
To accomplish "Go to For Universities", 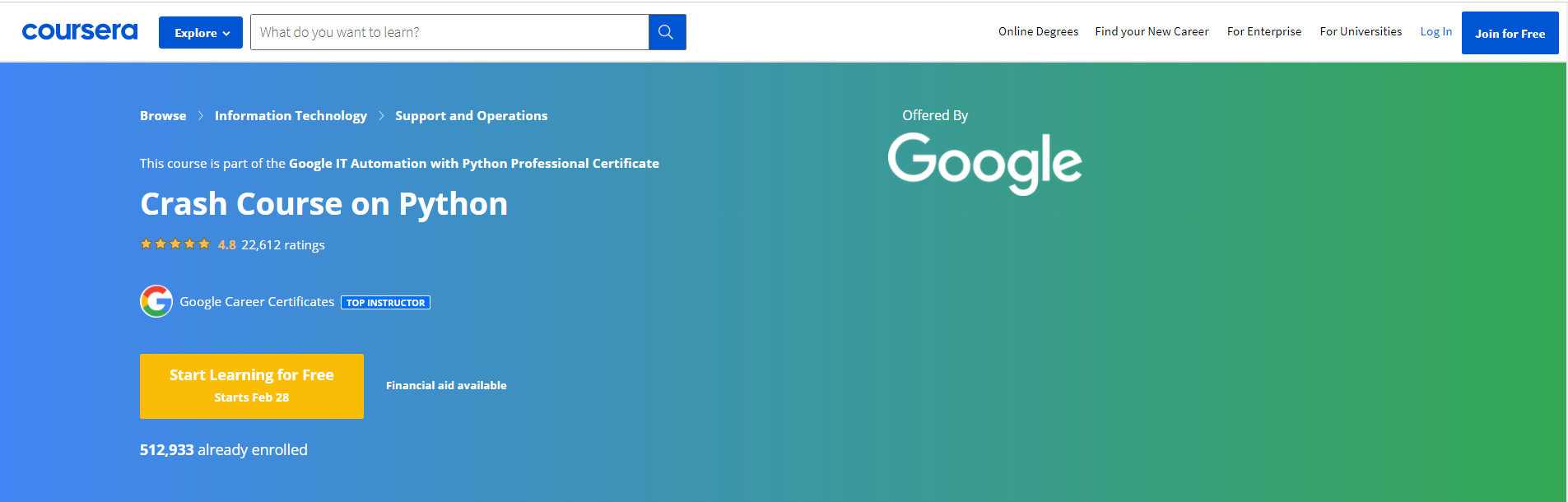I will [1361, 31].
